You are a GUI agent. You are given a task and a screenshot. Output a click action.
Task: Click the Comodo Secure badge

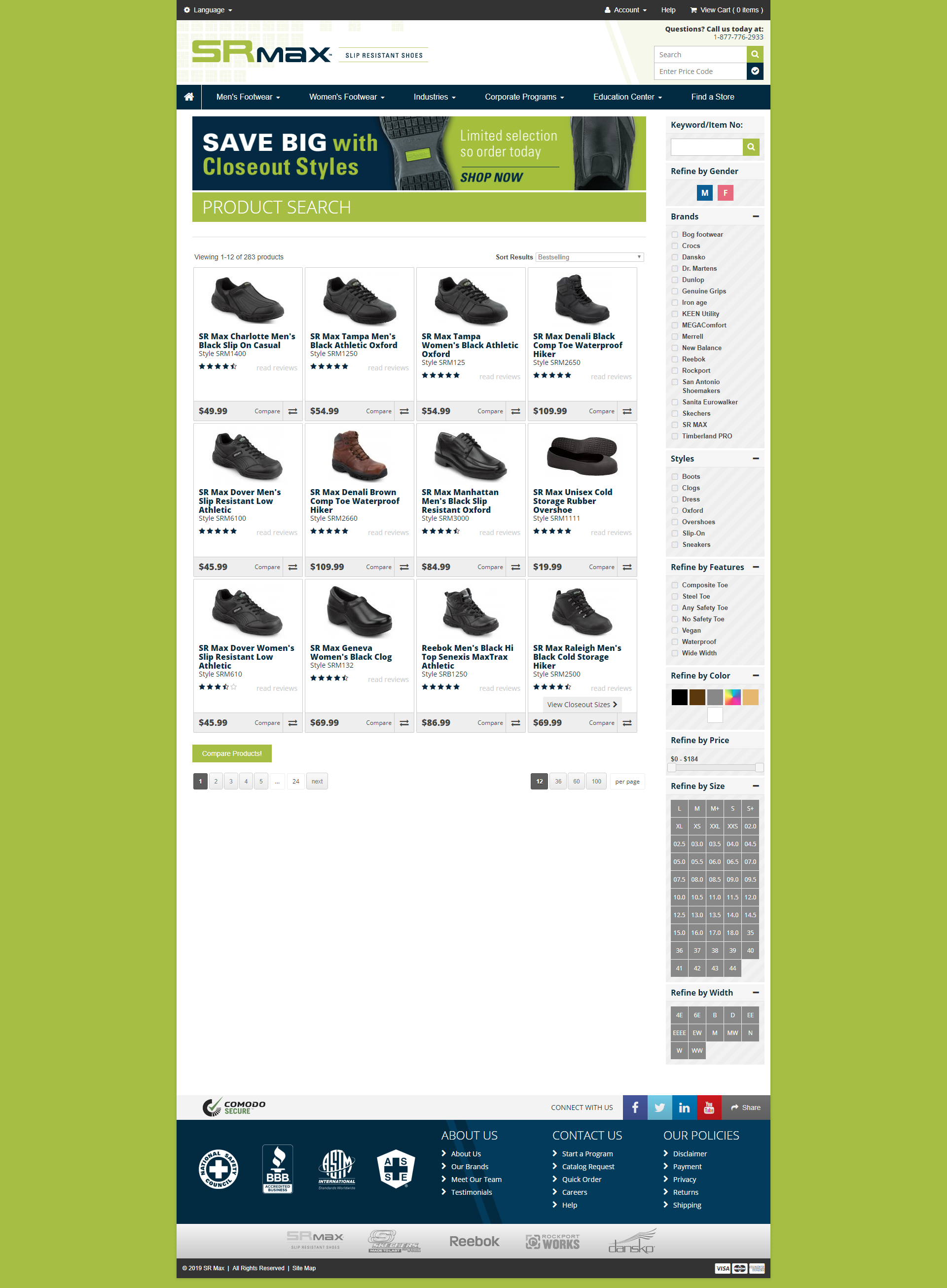pyautogui.click(x=234, y=1107)
